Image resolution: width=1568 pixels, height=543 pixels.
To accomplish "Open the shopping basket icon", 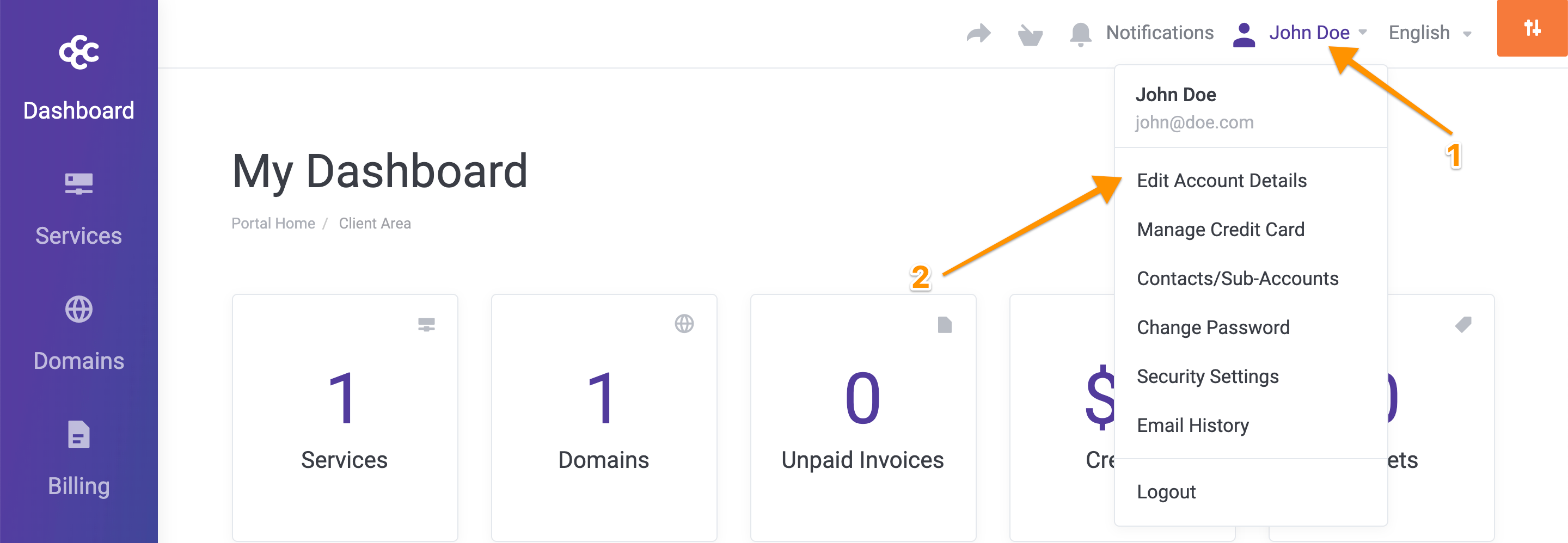I will (1030, 34).
